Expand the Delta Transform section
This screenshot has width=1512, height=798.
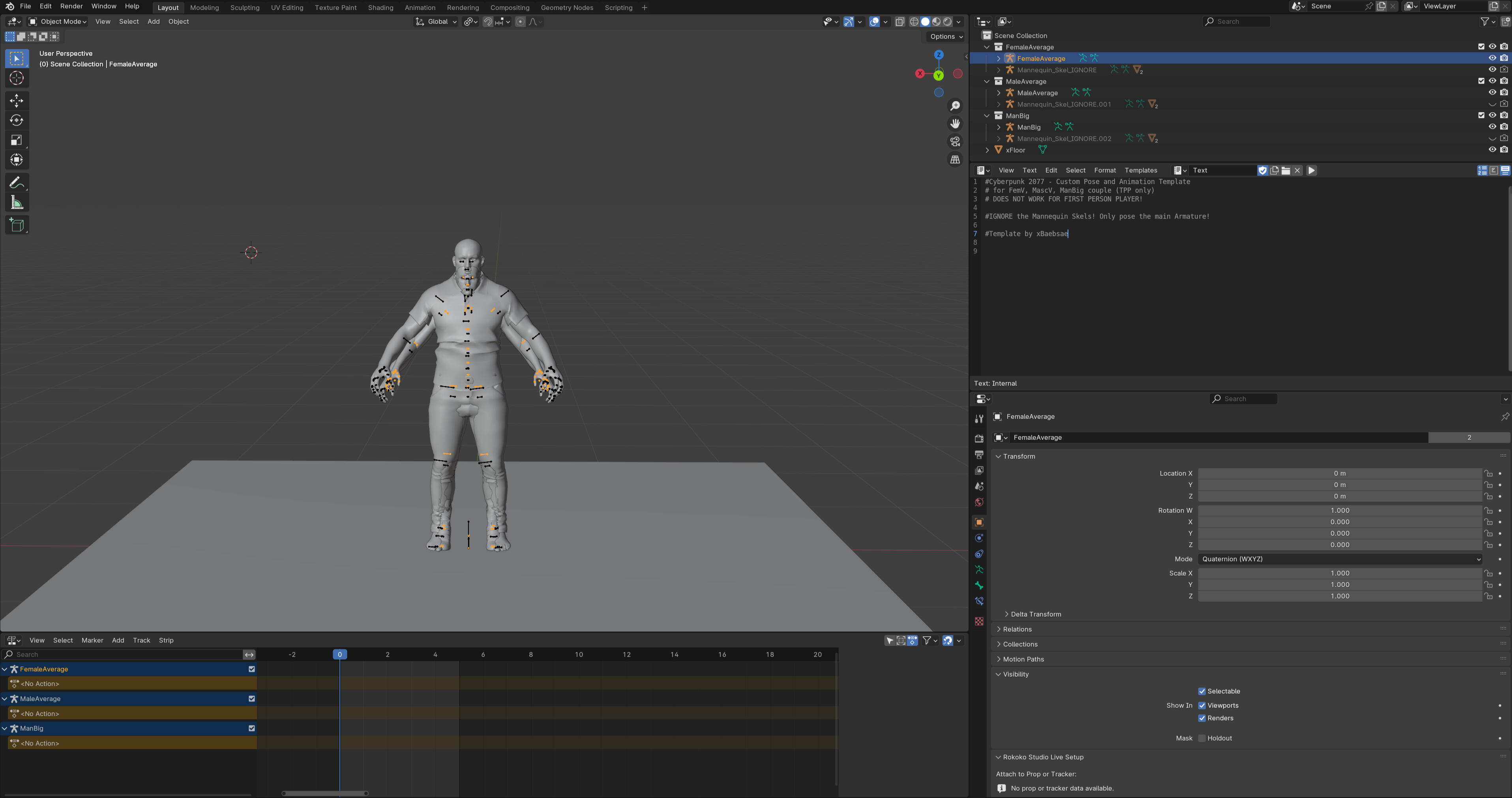[1035, 614]
